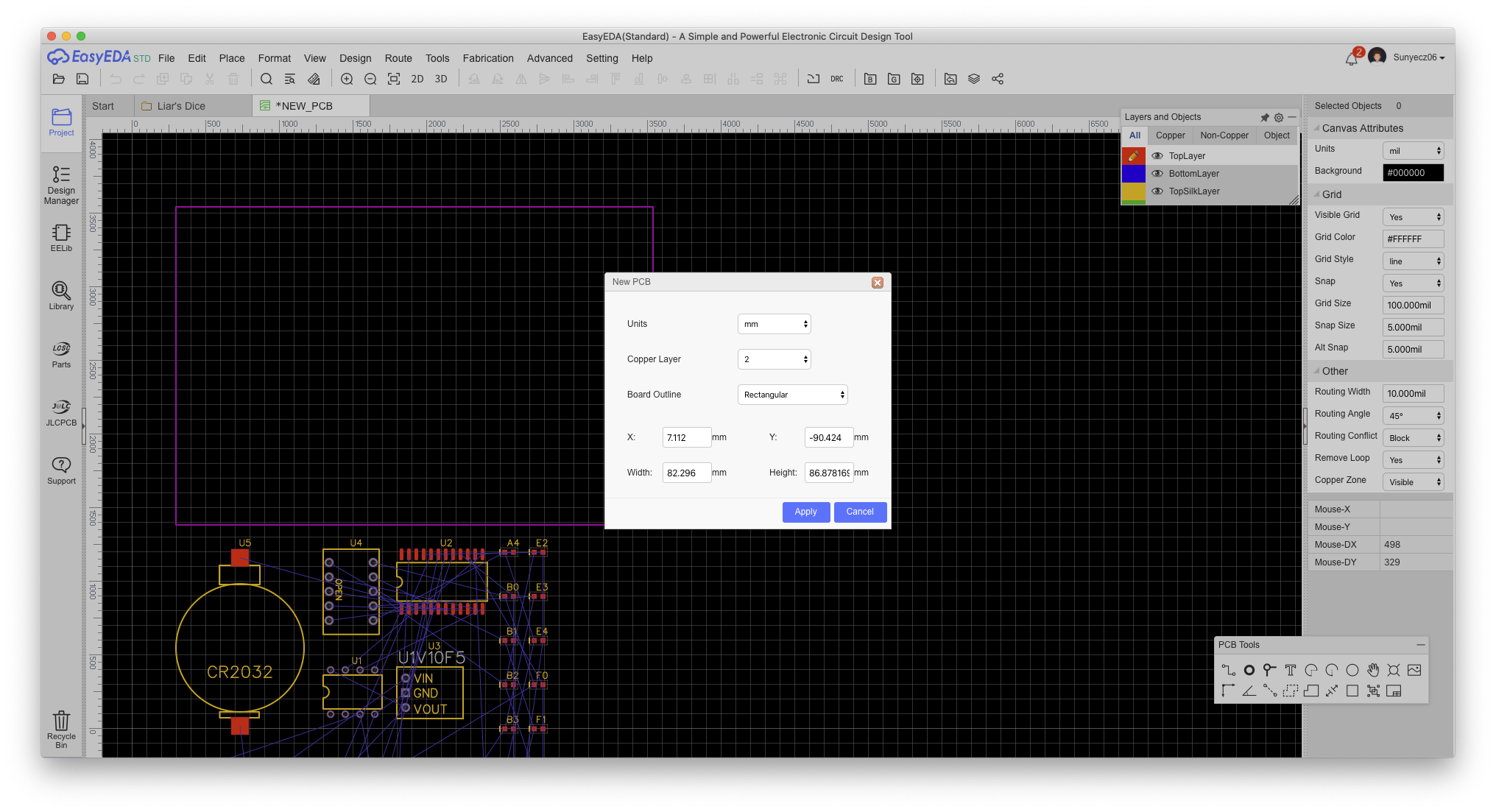Cancel the New PCB dialog
This screenshot has height=812, width=1496.
(859, 512)
